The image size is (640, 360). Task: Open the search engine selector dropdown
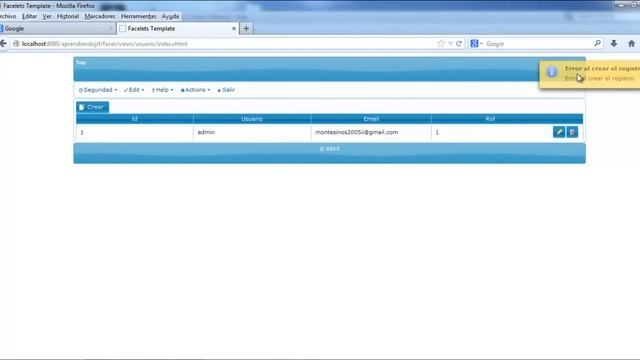pyautogui.click(x=476, y=44)
